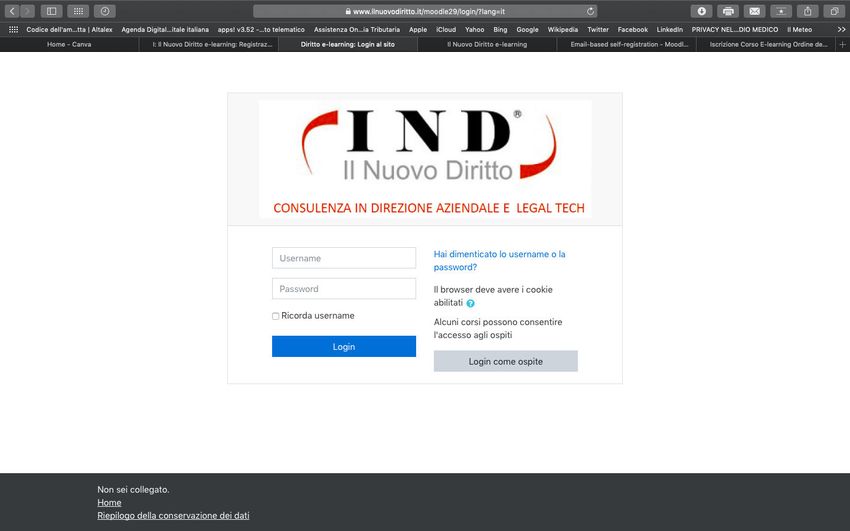Screen dimensions: 850x531
Task: Click the toolbar icon right of the mail icon
Action: [781, 11]
